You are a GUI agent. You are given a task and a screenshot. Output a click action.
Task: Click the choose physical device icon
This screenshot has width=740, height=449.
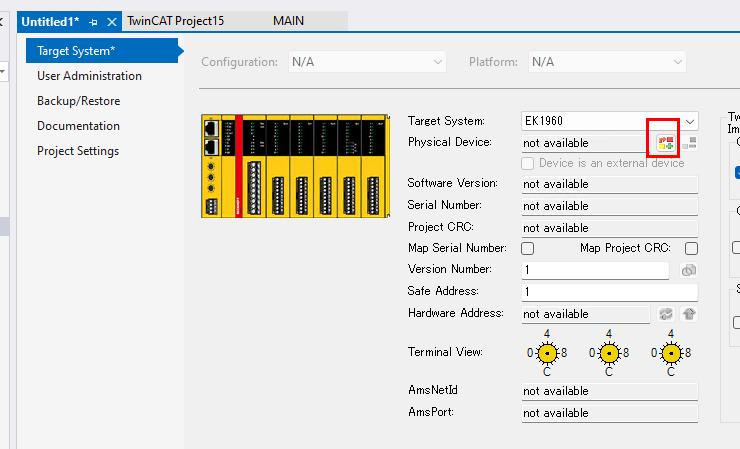click(666, 143)
